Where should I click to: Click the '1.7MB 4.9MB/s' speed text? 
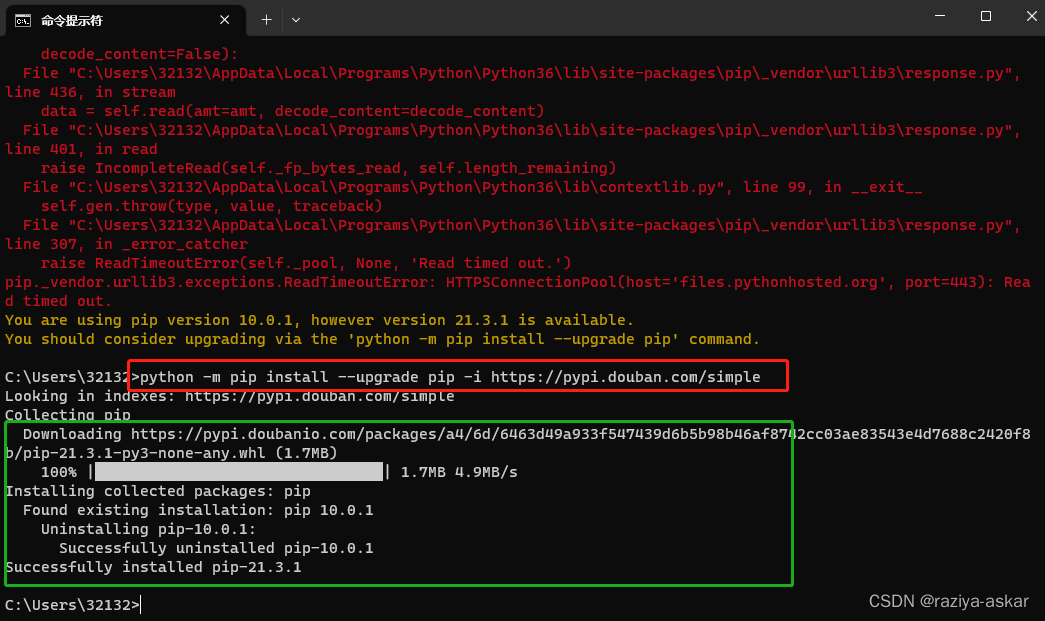click(x=459, y=472)
